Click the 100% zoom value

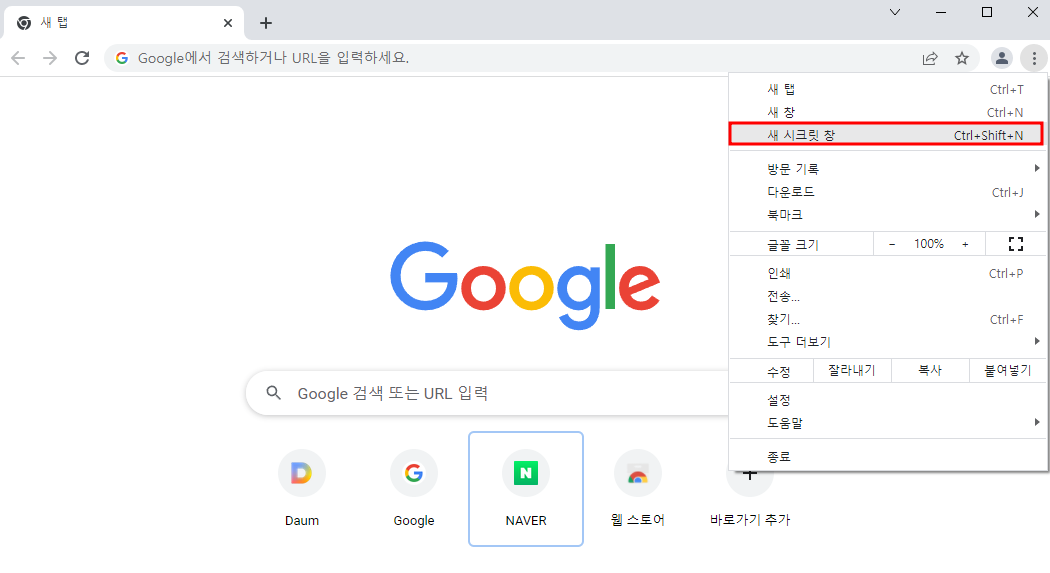click(929, 244)
